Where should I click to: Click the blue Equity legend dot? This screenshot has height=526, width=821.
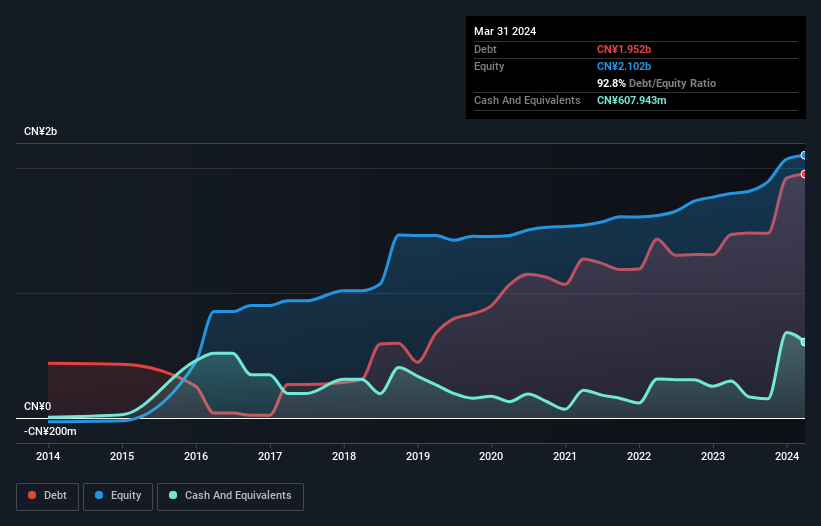(99, 495)
